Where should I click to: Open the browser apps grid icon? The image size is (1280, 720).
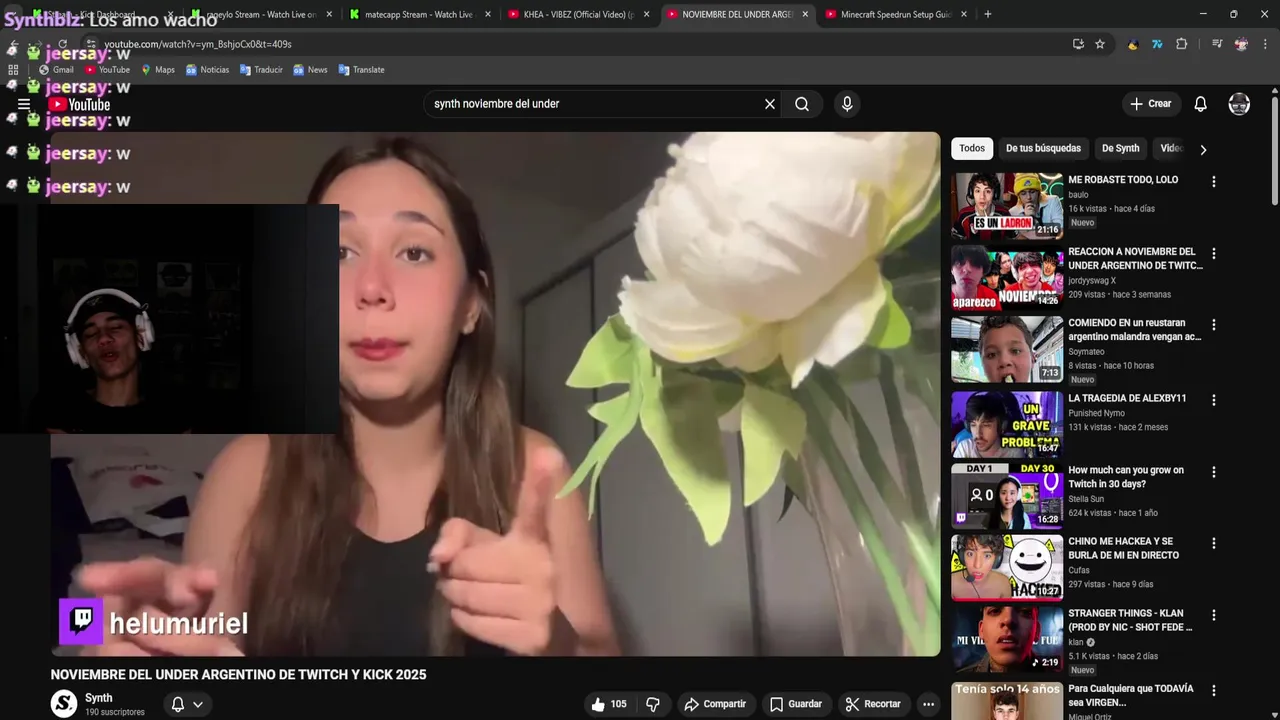click(13, 70)
